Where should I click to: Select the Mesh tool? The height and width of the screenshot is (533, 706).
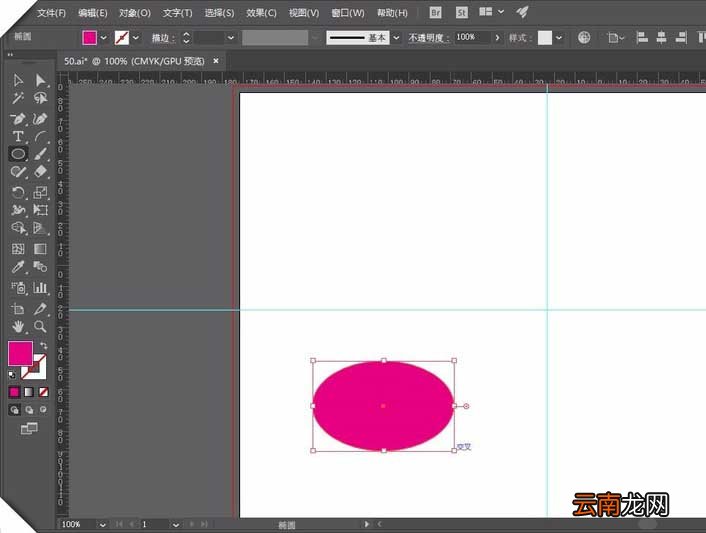pos(18,248)
